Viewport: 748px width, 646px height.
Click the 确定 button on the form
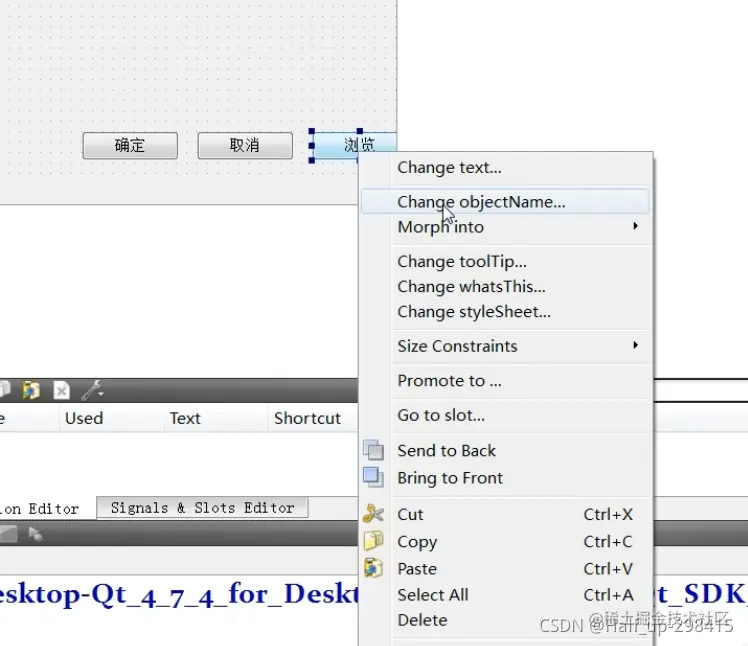coord(130,146)
